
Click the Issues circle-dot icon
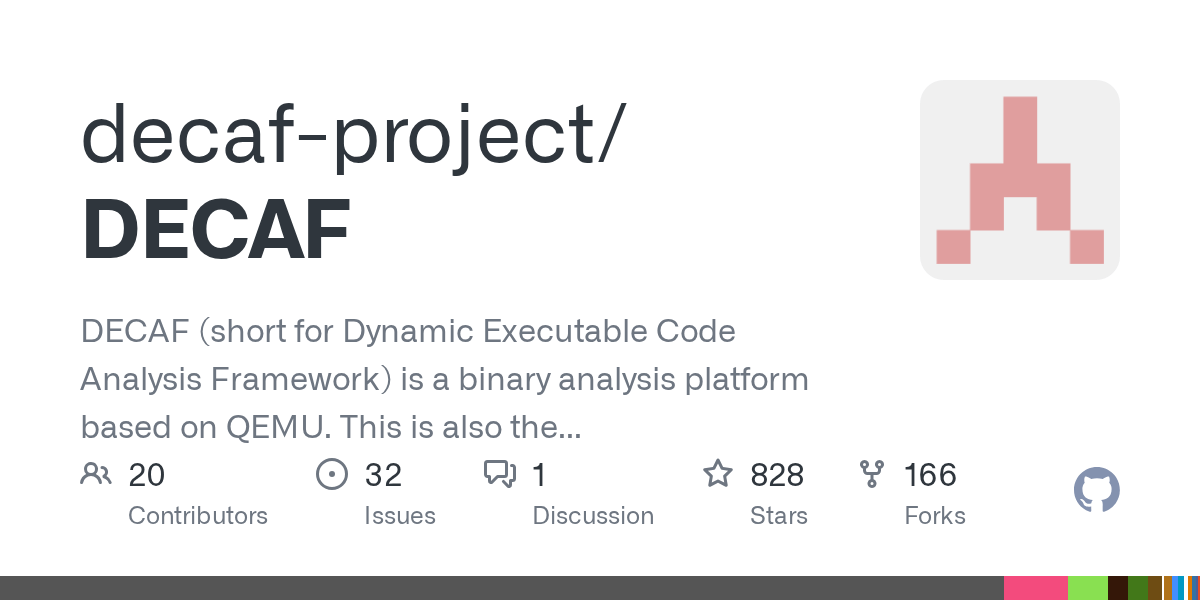tap(331, 474)
